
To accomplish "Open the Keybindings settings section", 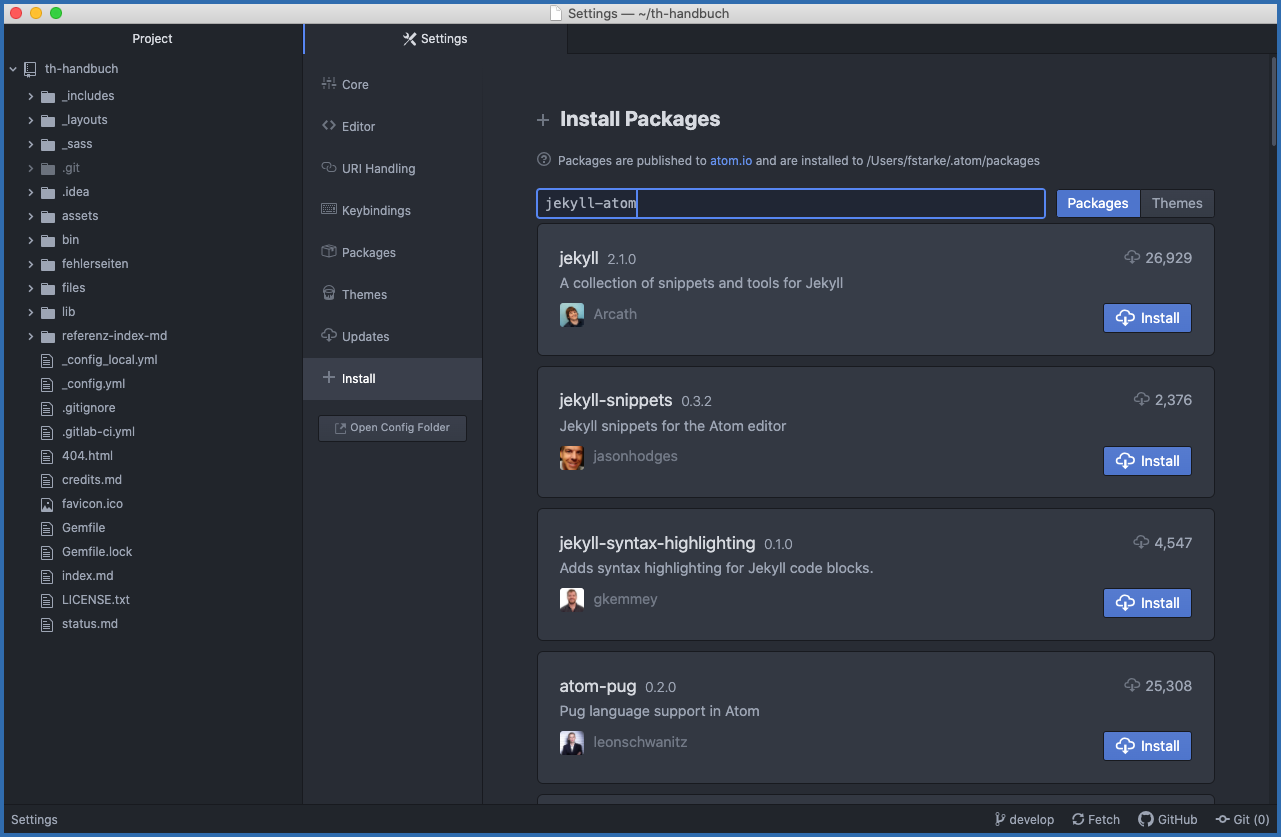I will click(375, 211).
